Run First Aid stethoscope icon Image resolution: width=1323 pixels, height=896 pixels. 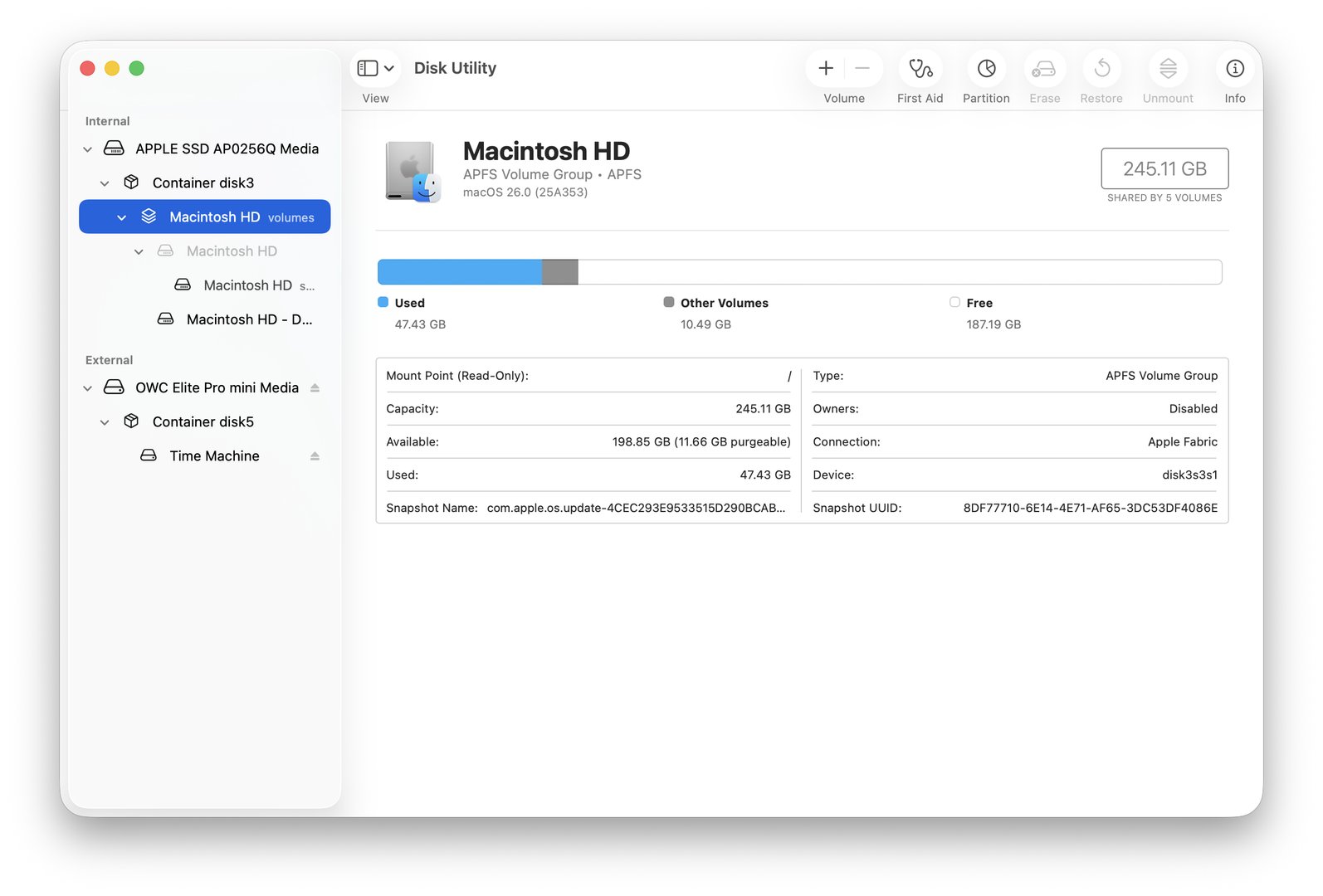[x=920, y=68]
